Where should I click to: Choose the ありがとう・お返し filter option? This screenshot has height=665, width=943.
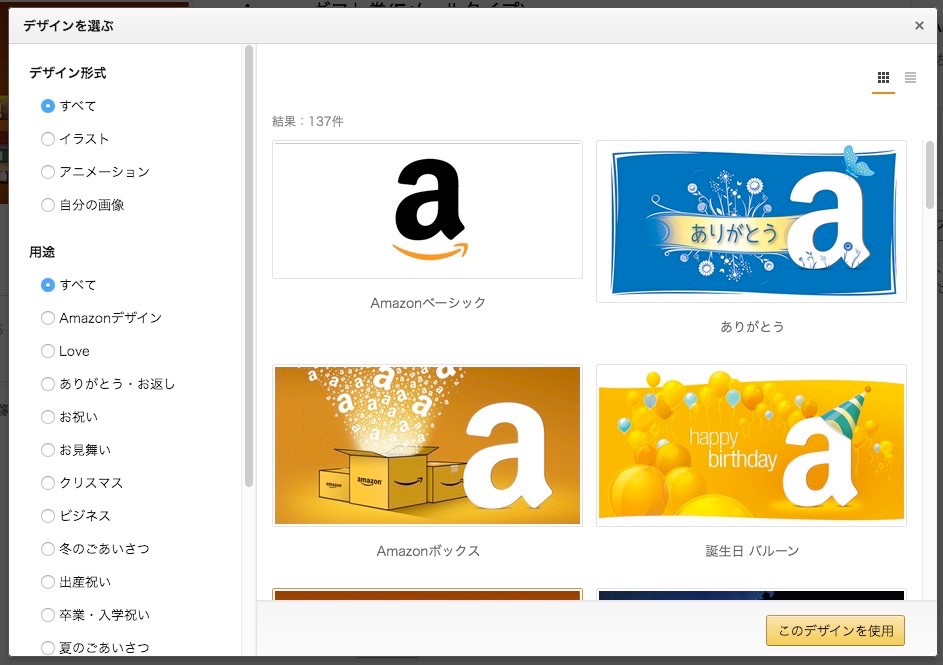pos(48,384)
